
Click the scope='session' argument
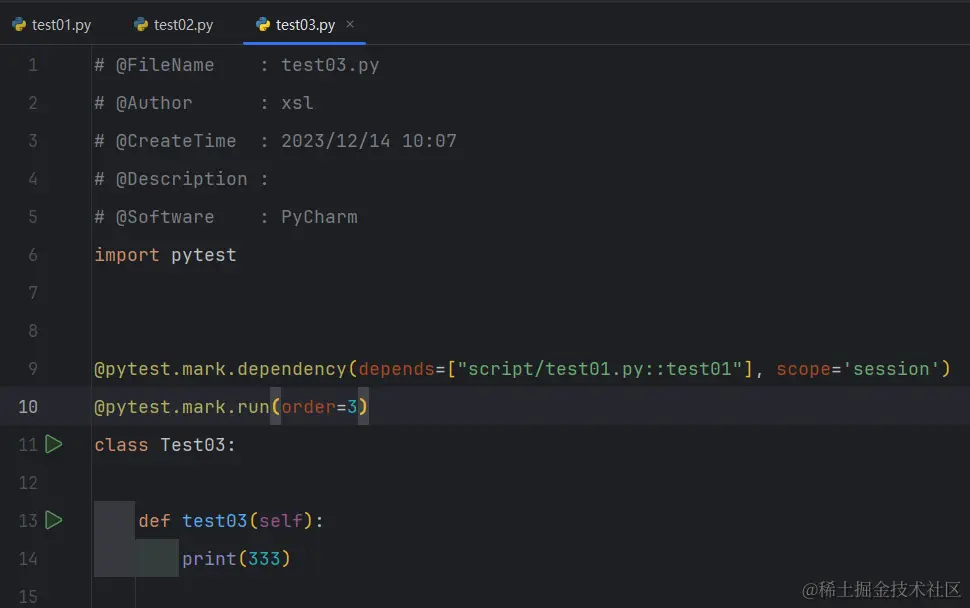point(857,369)
